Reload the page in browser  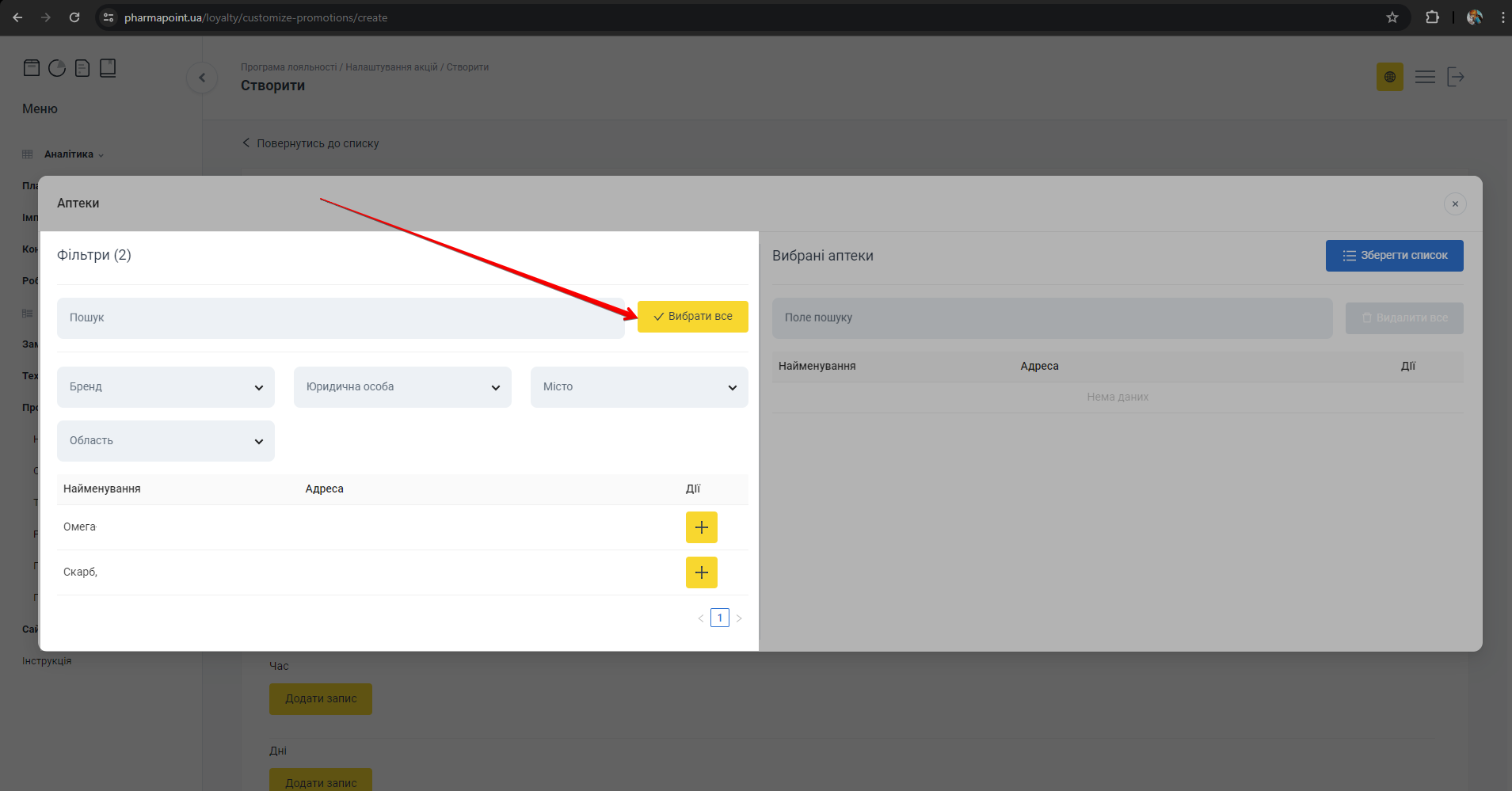click(x=74, y=17)
